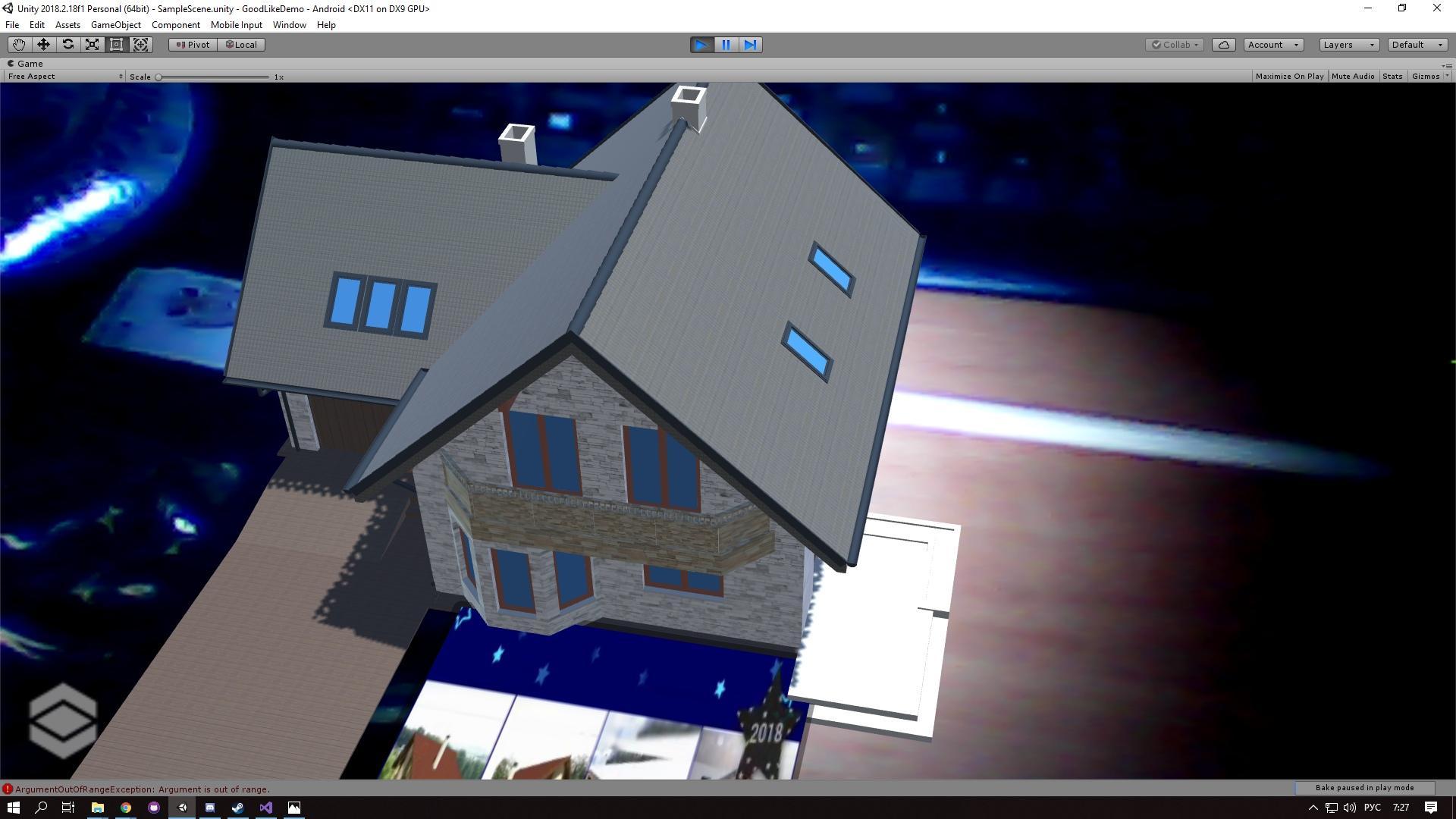Open the Edit menu
The width and height of the screenshot is (1456, 819).
coord(36,25)
